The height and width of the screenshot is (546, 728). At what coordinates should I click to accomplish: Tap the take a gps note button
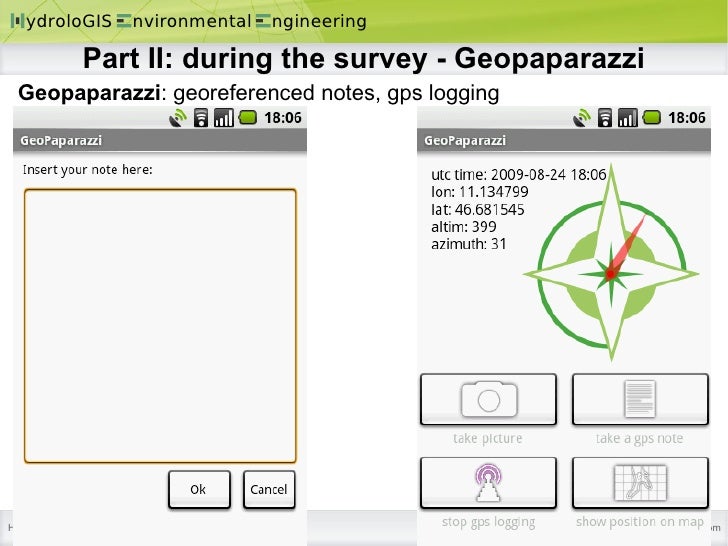tap(640, 399)
